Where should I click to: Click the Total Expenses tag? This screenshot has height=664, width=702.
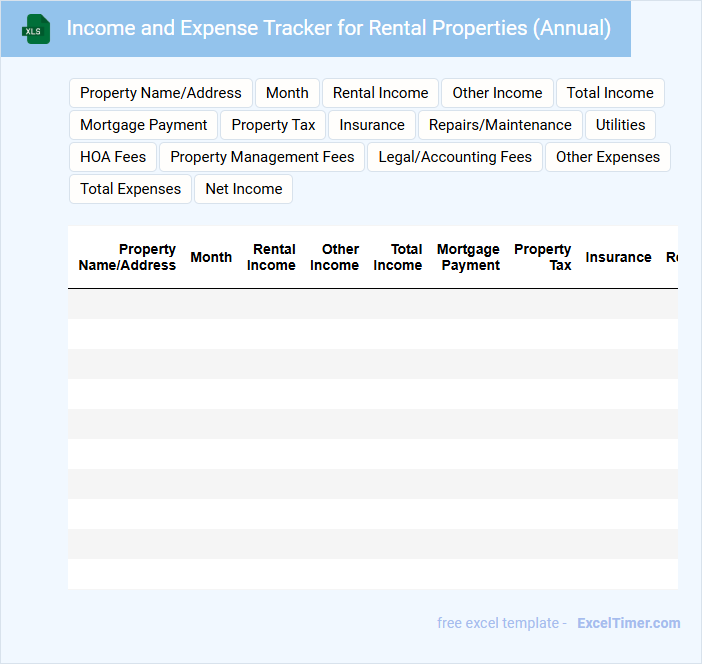click(x=130, y=189)
